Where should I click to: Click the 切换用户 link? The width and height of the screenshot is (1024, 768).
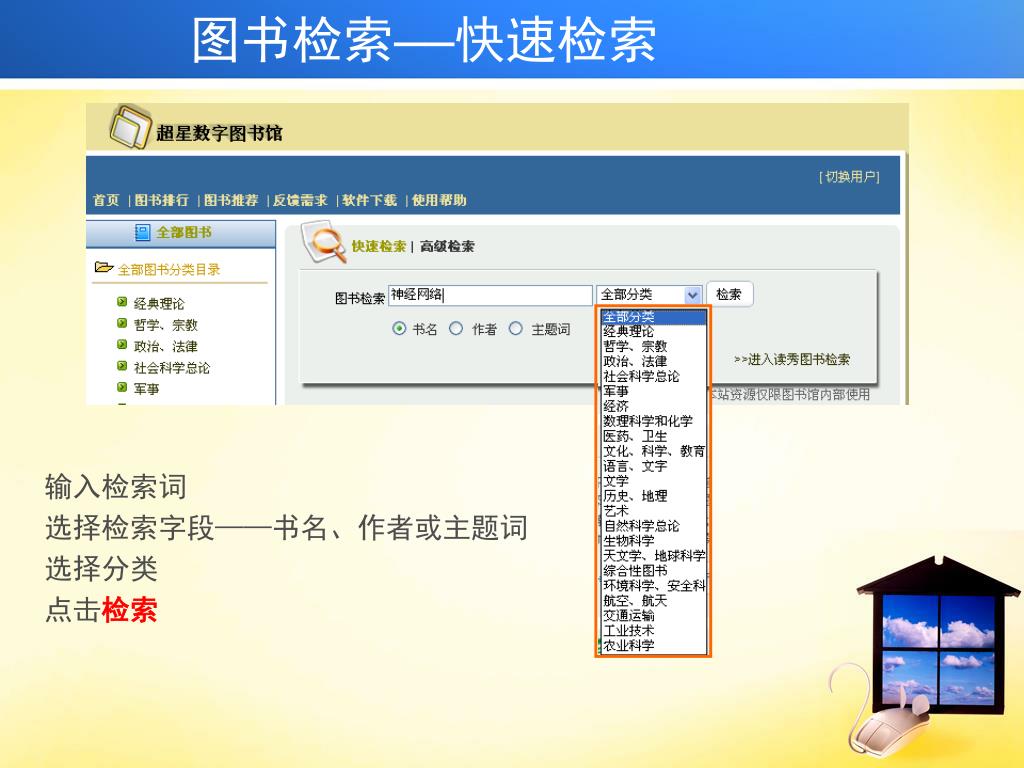pos(850,177)
